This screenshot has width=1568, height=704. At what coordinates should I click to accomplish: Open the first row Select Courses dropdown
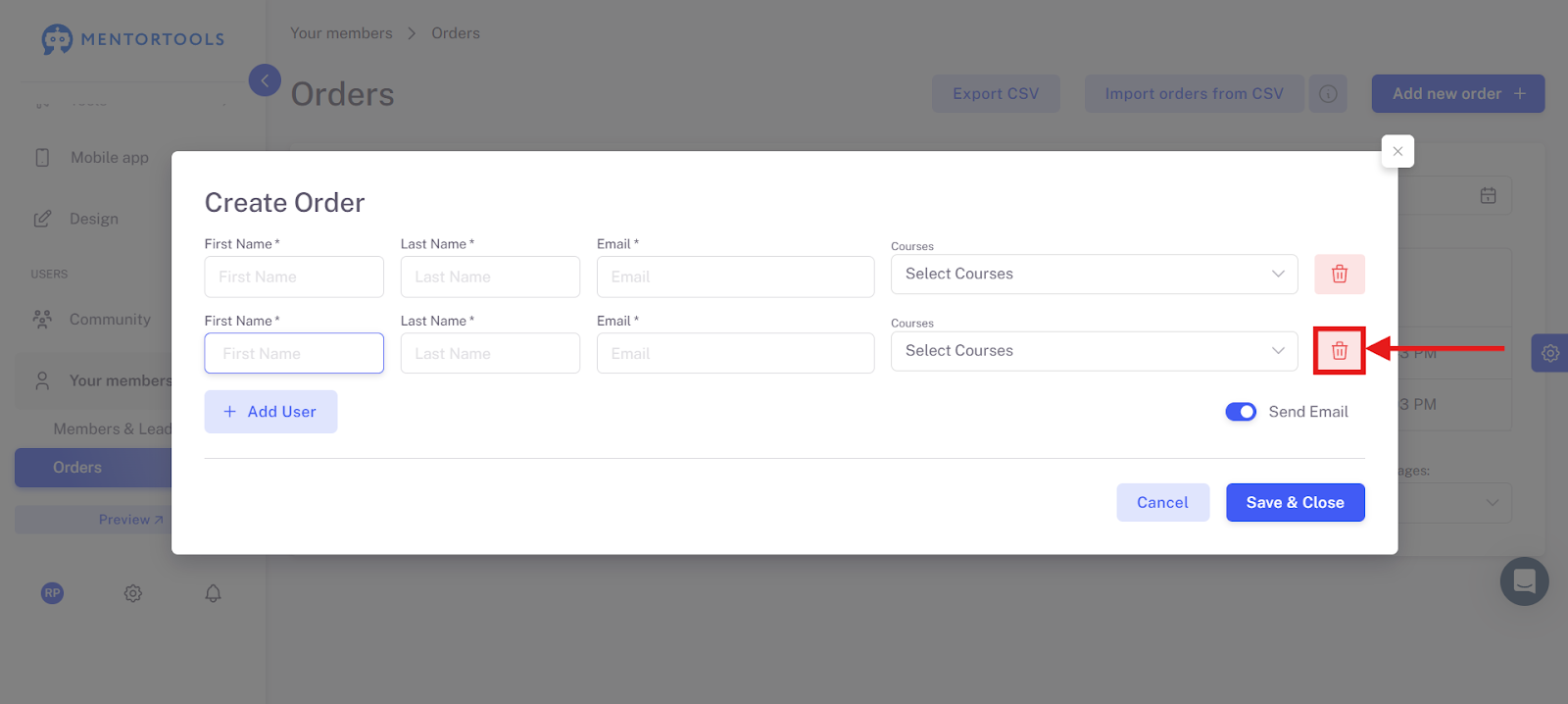pyautogui.click(x=1094, y=275)
